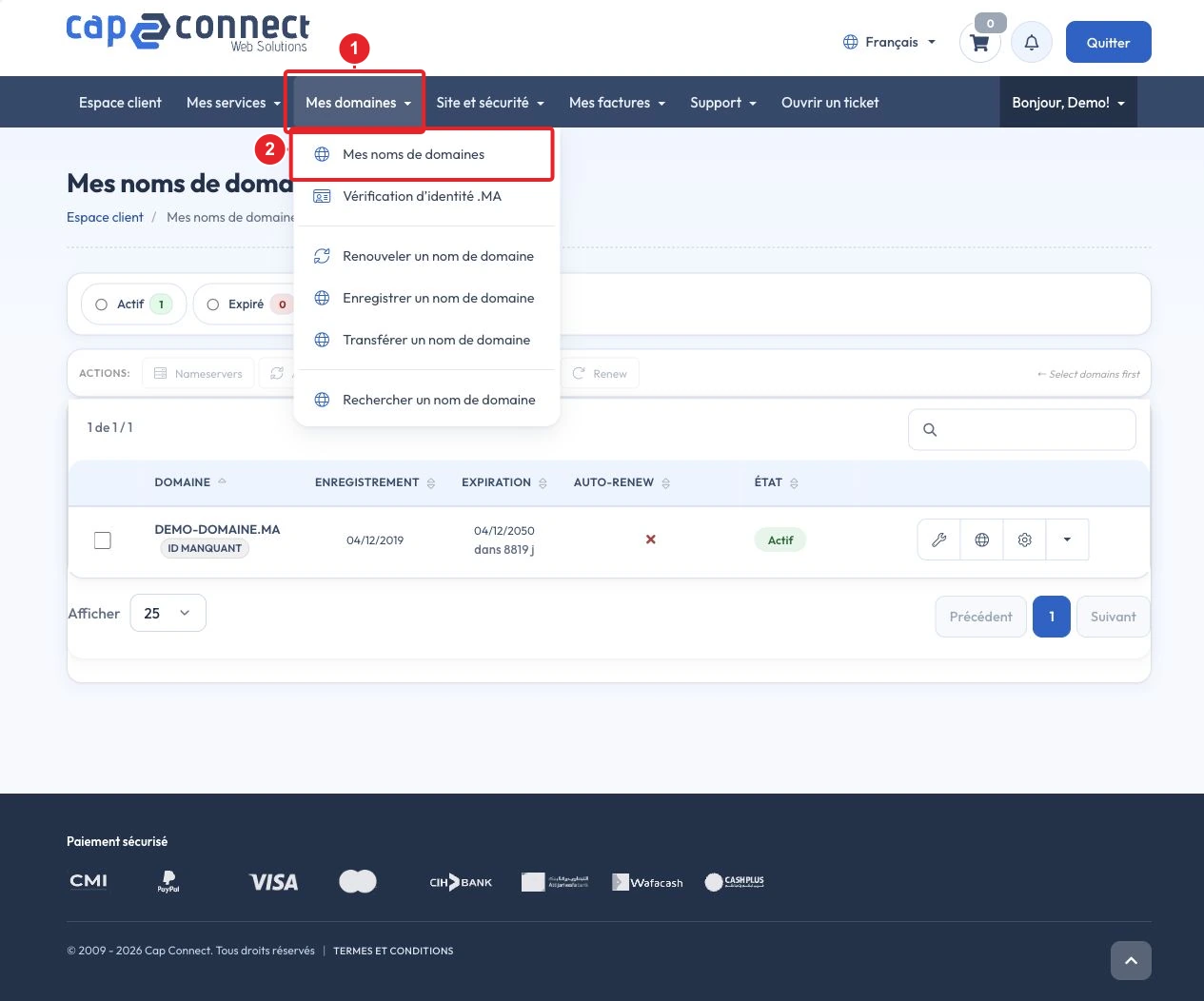Click the VISA payment logo
1204x1001 pixels.
coord(274,882)
